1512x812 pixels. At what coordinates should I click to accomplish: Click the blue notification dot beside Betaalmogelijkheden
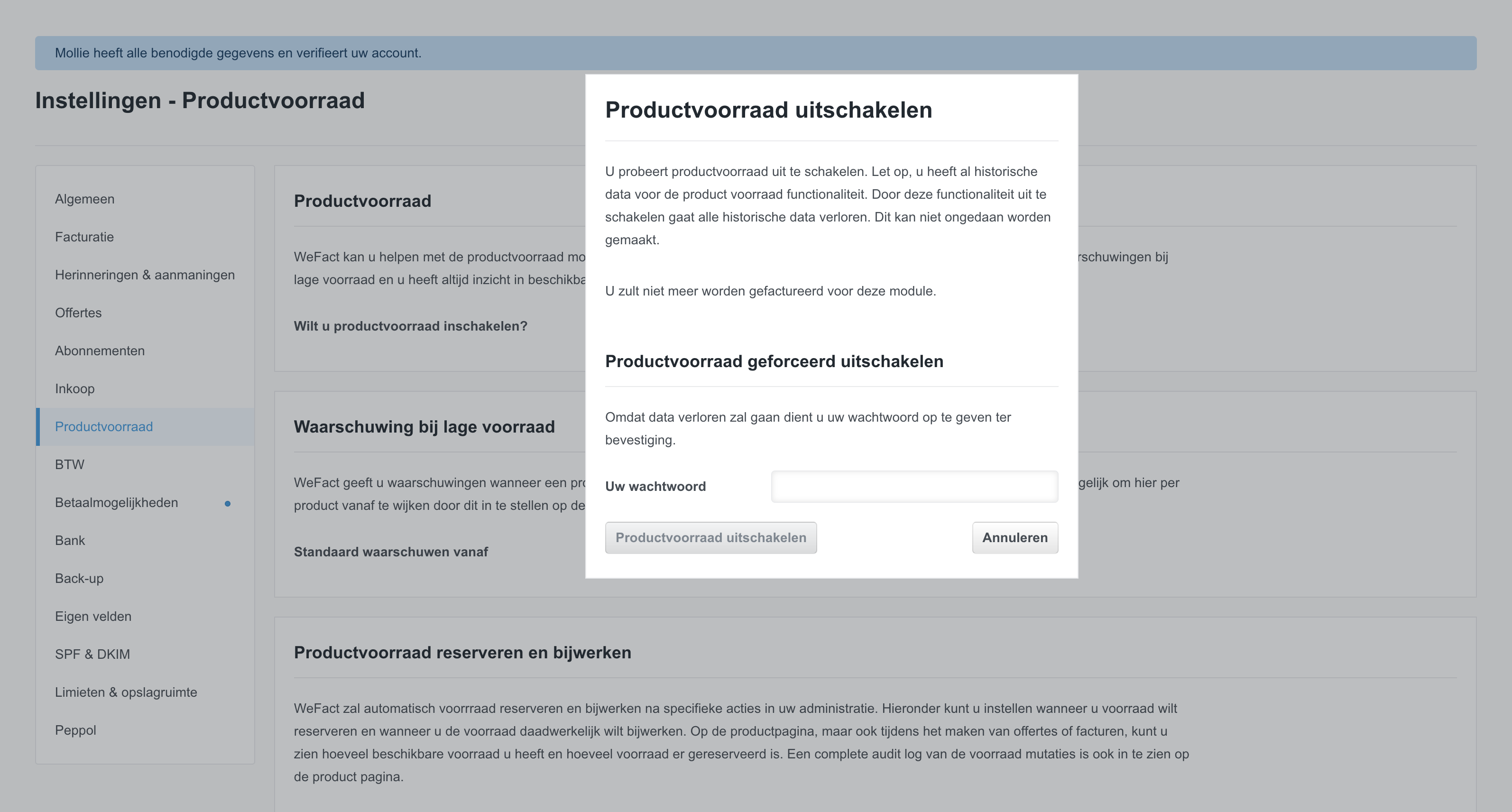point(228,503)
